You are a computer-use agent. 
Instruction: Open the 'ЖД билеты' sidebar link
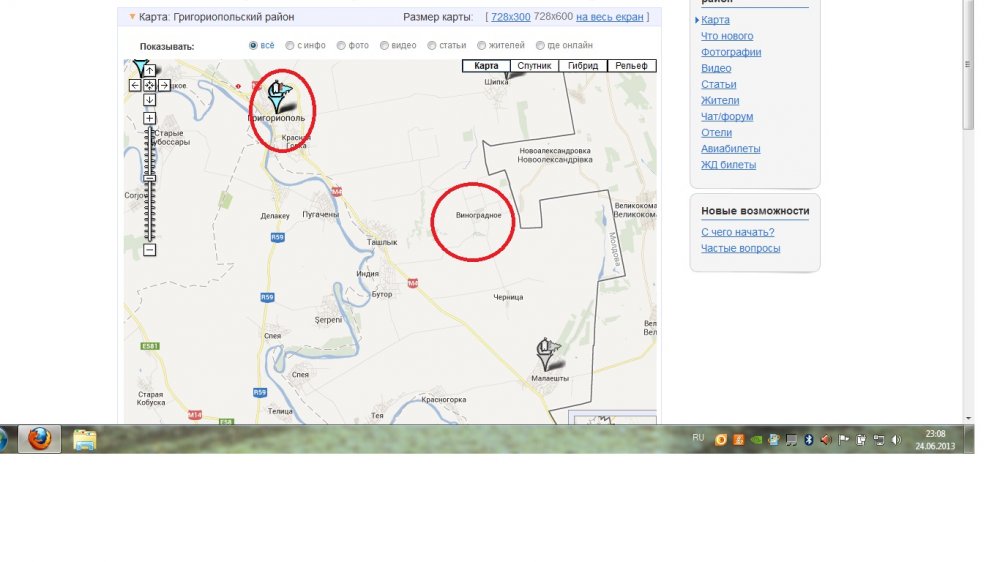(728, 165)
